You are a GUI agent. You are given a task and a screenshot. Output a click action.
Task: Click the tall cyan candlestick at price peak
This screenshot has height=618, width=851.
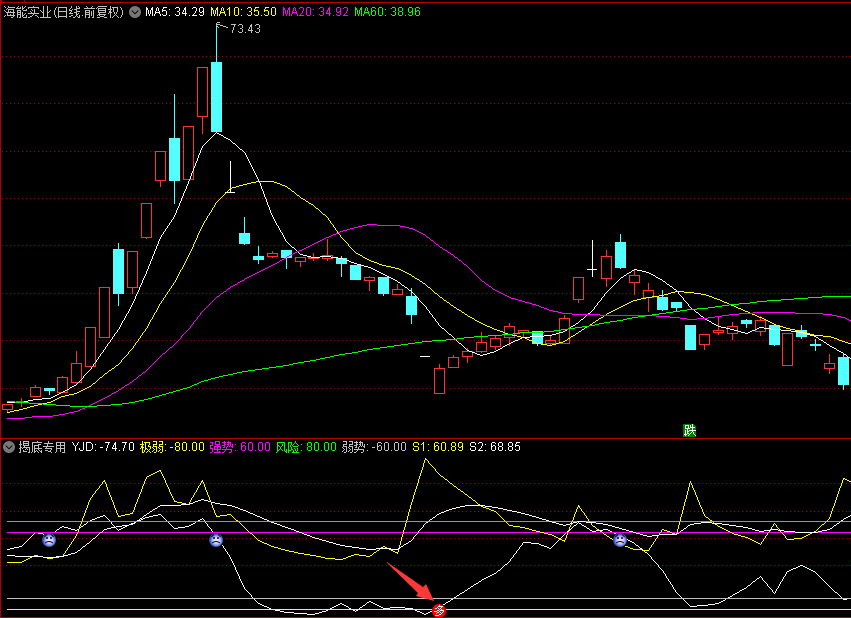coord(217,97)
